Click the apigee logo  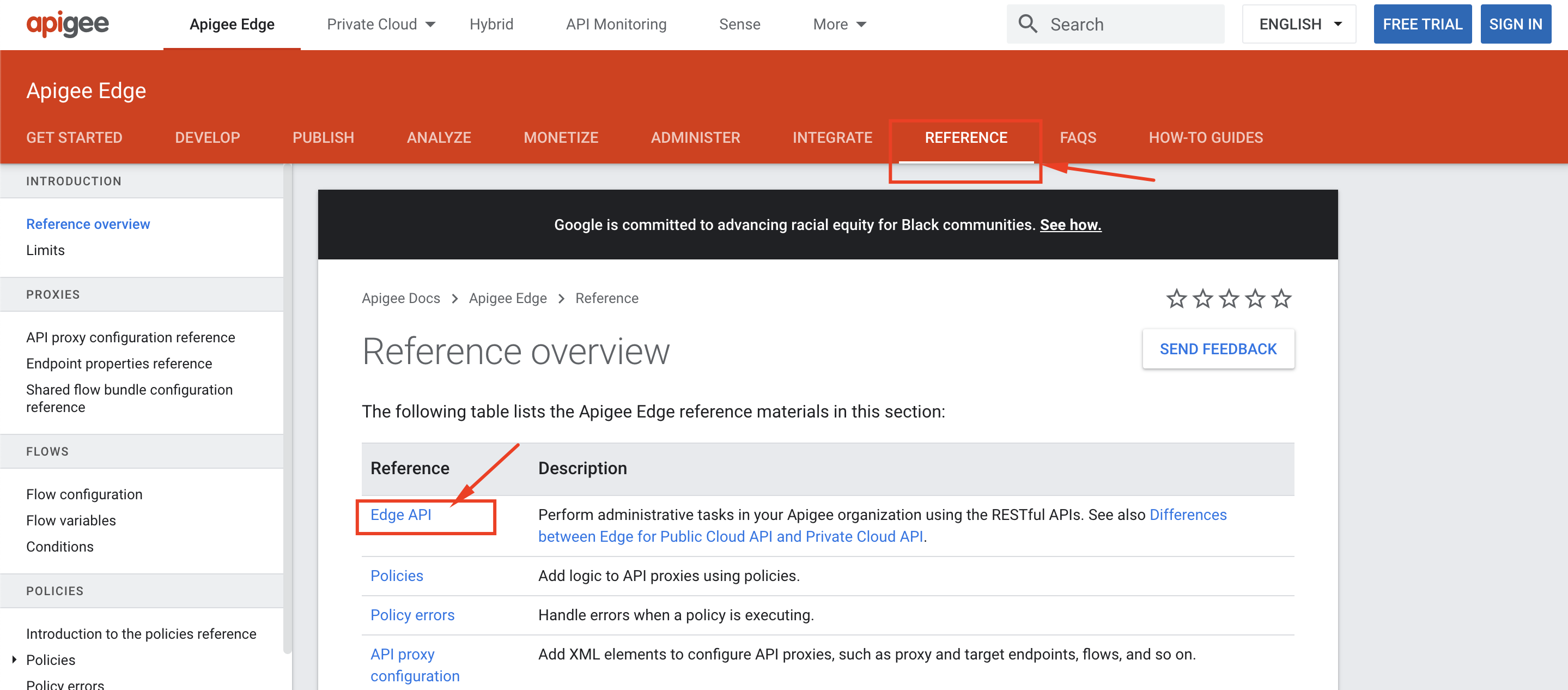[68, 25]
